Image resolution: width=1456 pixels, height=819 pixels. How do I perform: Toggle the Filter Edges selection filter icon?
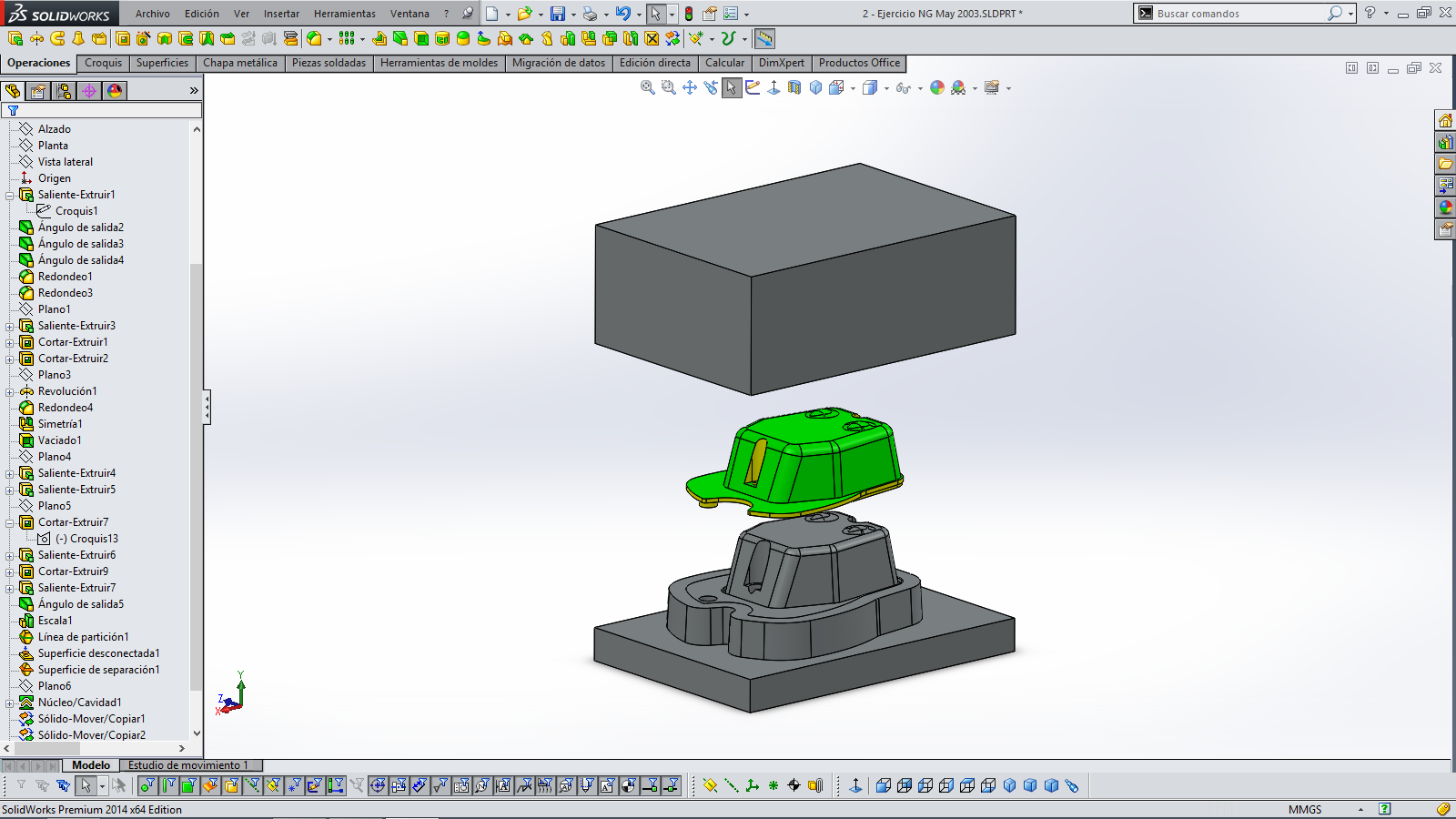pyautogui.click(x=168, y=785)
